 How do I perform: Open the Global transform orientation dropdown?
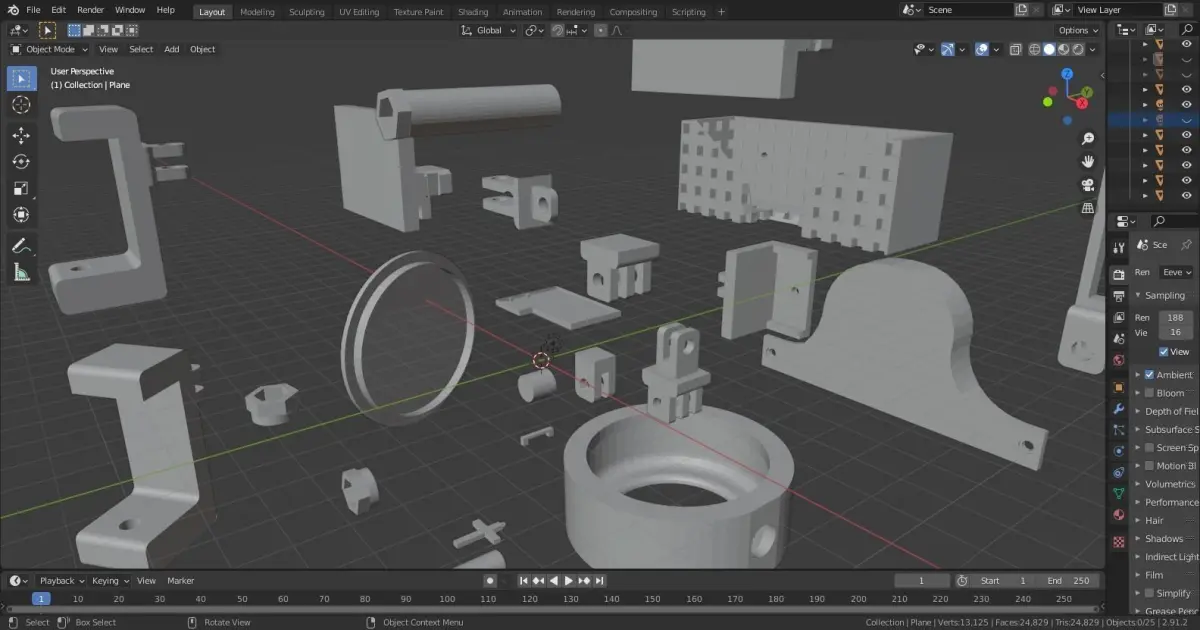(x=489, y=30)
